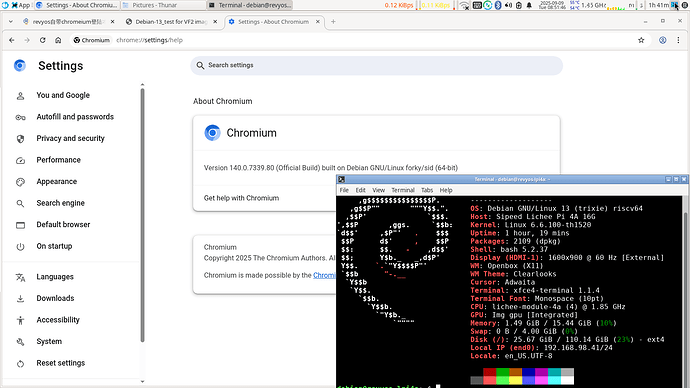Bookmark this page with the star icon
The image size is (690, 388).
[641, 40]
